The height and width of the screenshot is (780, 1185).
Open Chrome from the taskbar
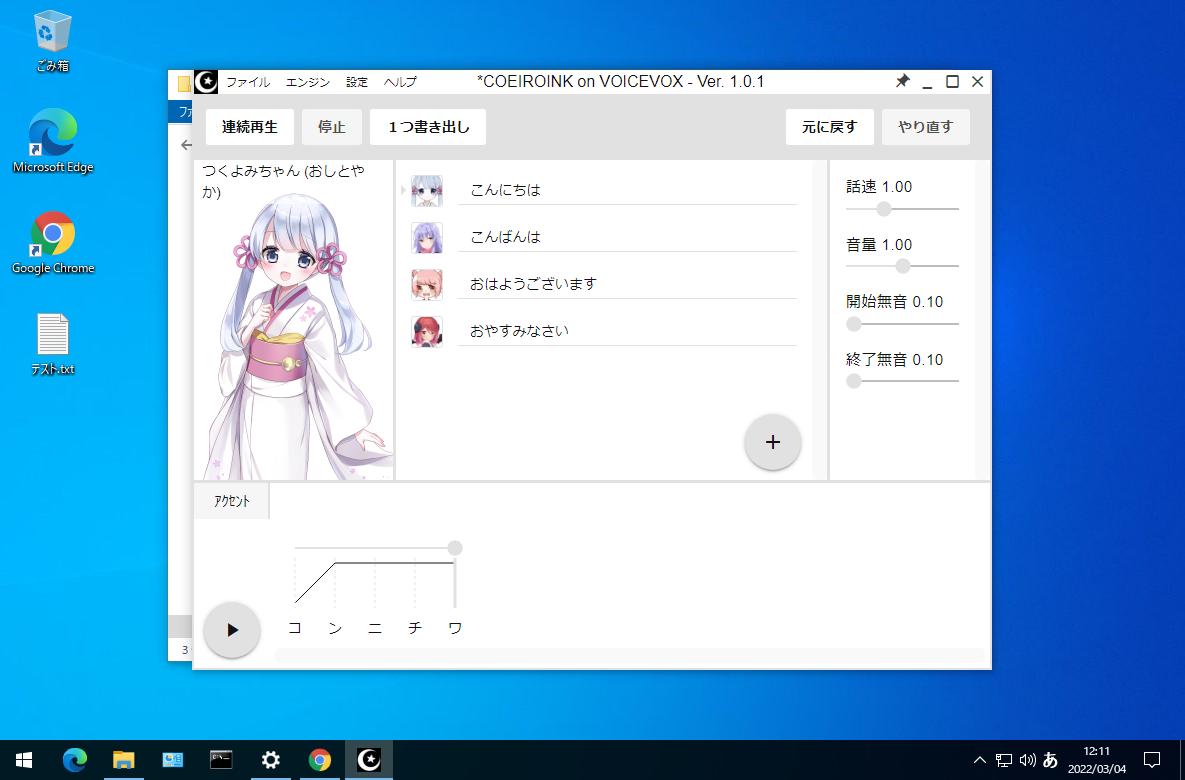[x=320, y=760]
